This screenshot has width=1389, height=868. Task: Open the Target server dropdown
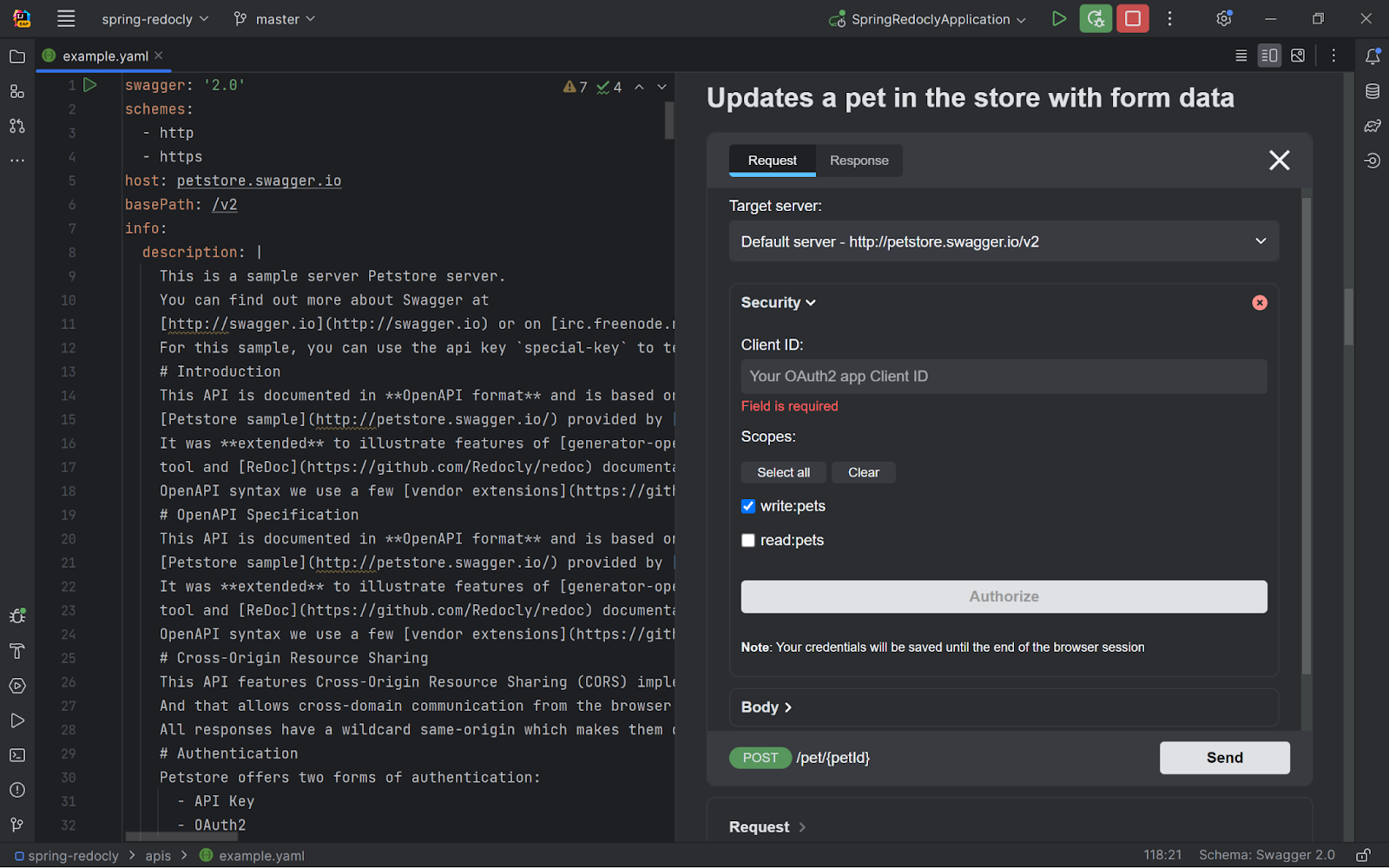tap(1003, 241)
